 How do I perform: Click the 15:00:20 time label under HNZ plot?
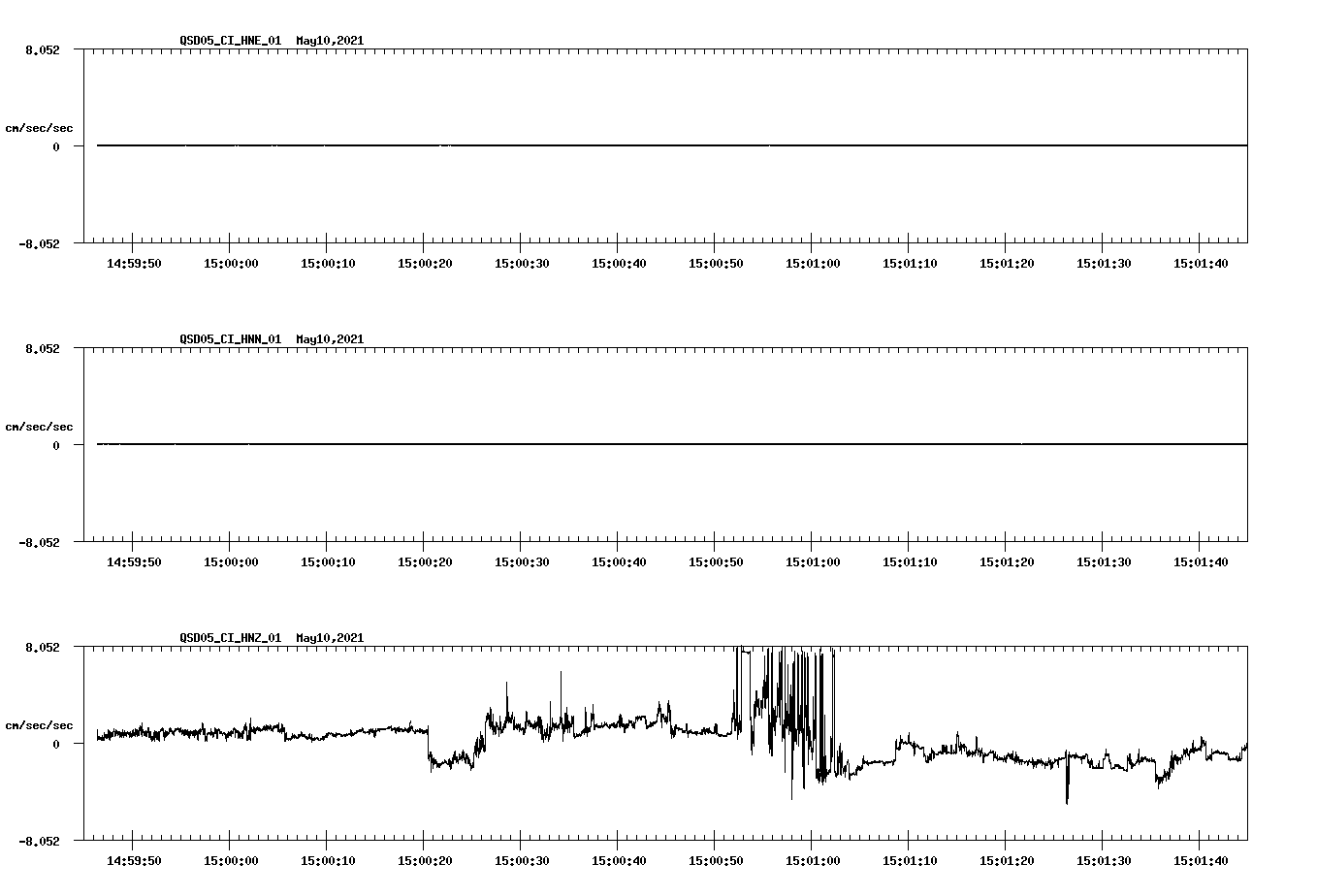click(x=425, y=861)
